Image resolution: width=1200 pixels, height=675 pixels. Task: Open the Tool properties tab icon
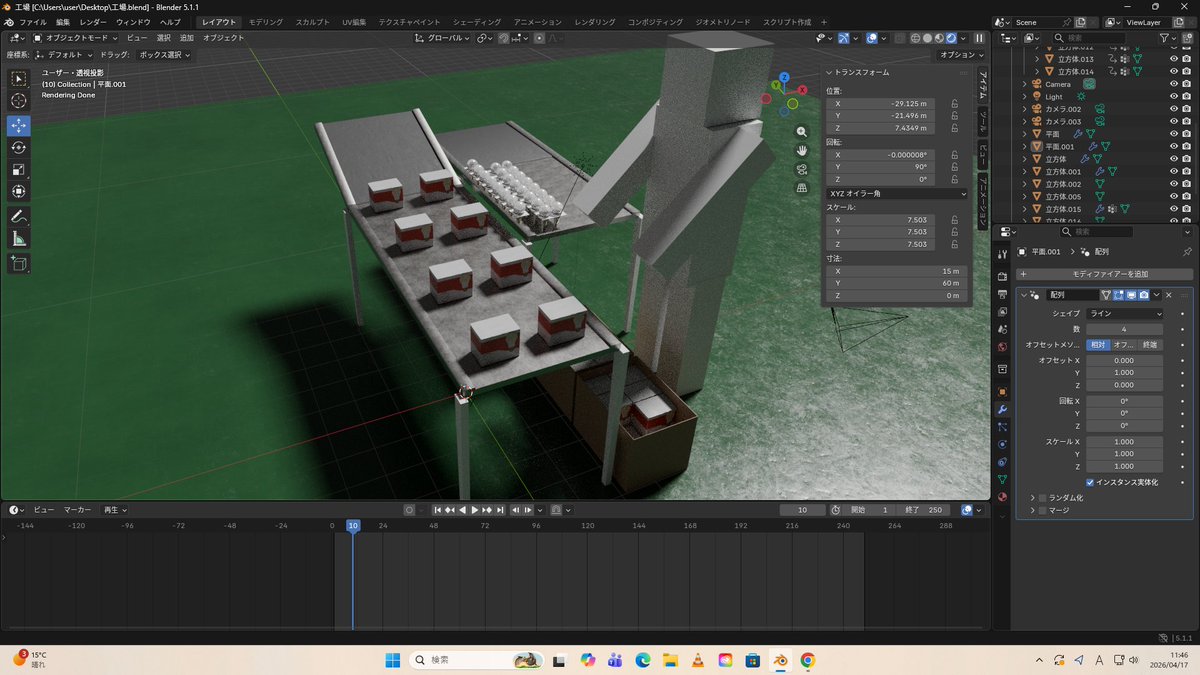click(1002, 254)
